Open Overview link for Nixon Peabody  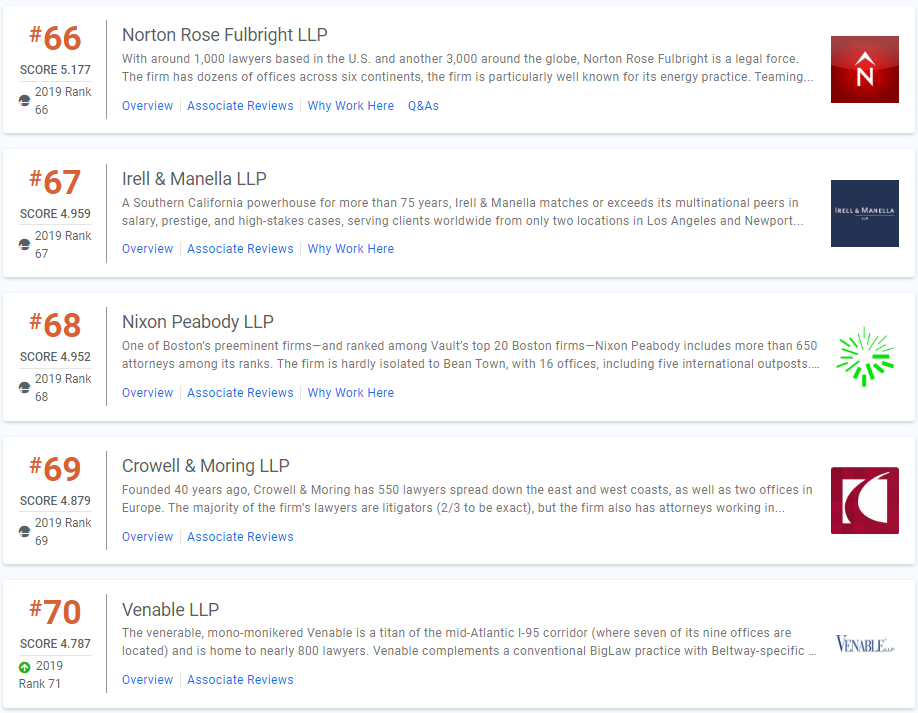pos(148,393)
